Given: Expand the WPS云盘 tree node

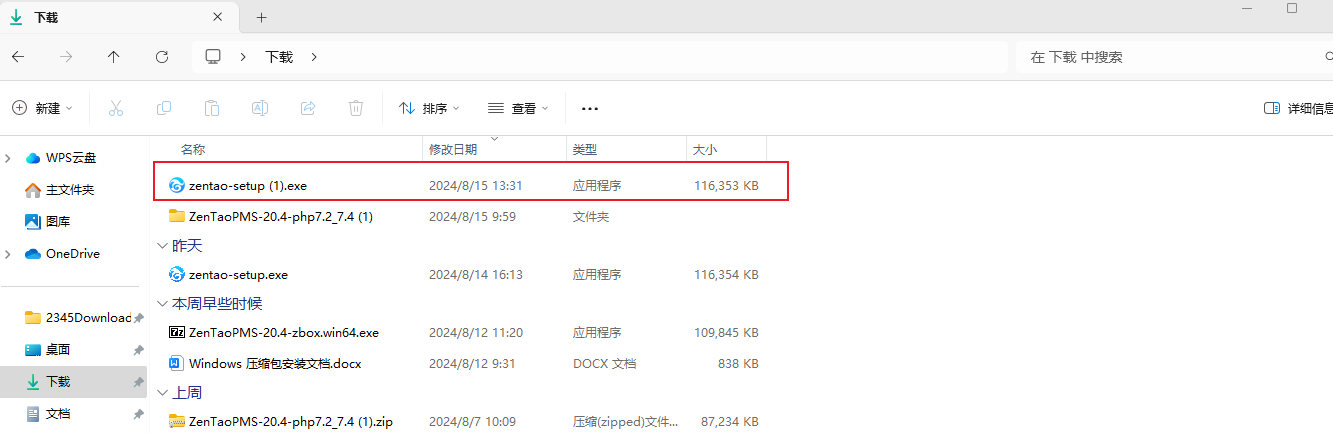Looking at the screenshot, I should [9, 158].
